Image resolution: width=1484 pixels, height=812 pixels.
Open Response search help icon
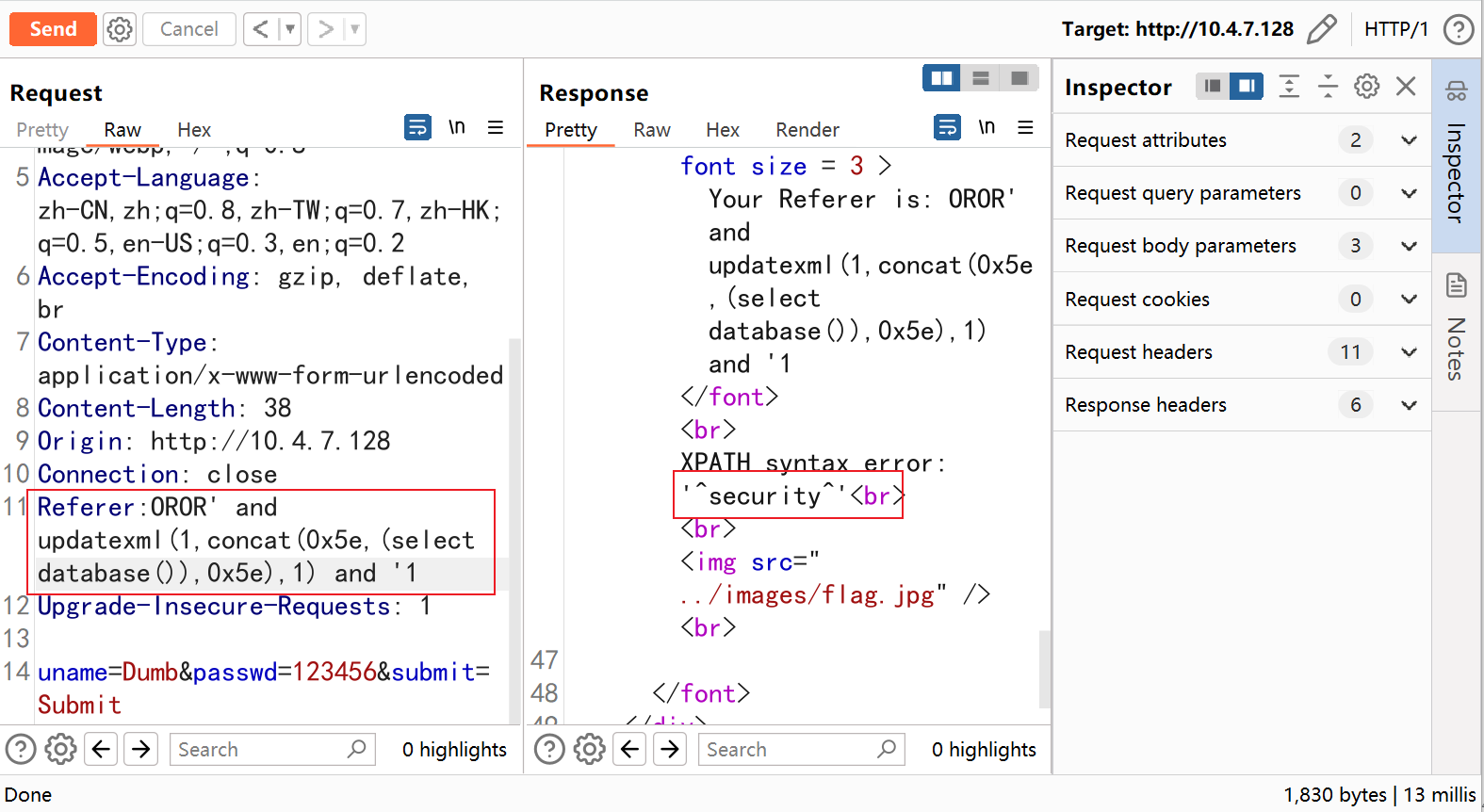pyautogui.click(x=549, y=750)
